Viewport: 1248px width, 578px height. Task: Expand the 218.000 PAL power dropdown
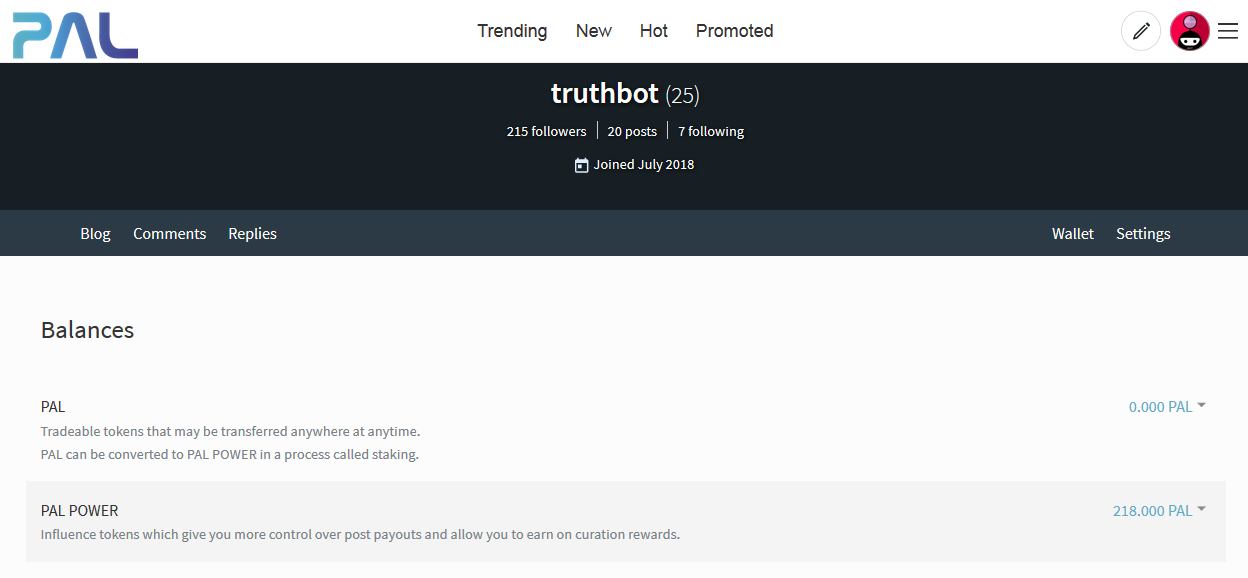[1159, 511]
